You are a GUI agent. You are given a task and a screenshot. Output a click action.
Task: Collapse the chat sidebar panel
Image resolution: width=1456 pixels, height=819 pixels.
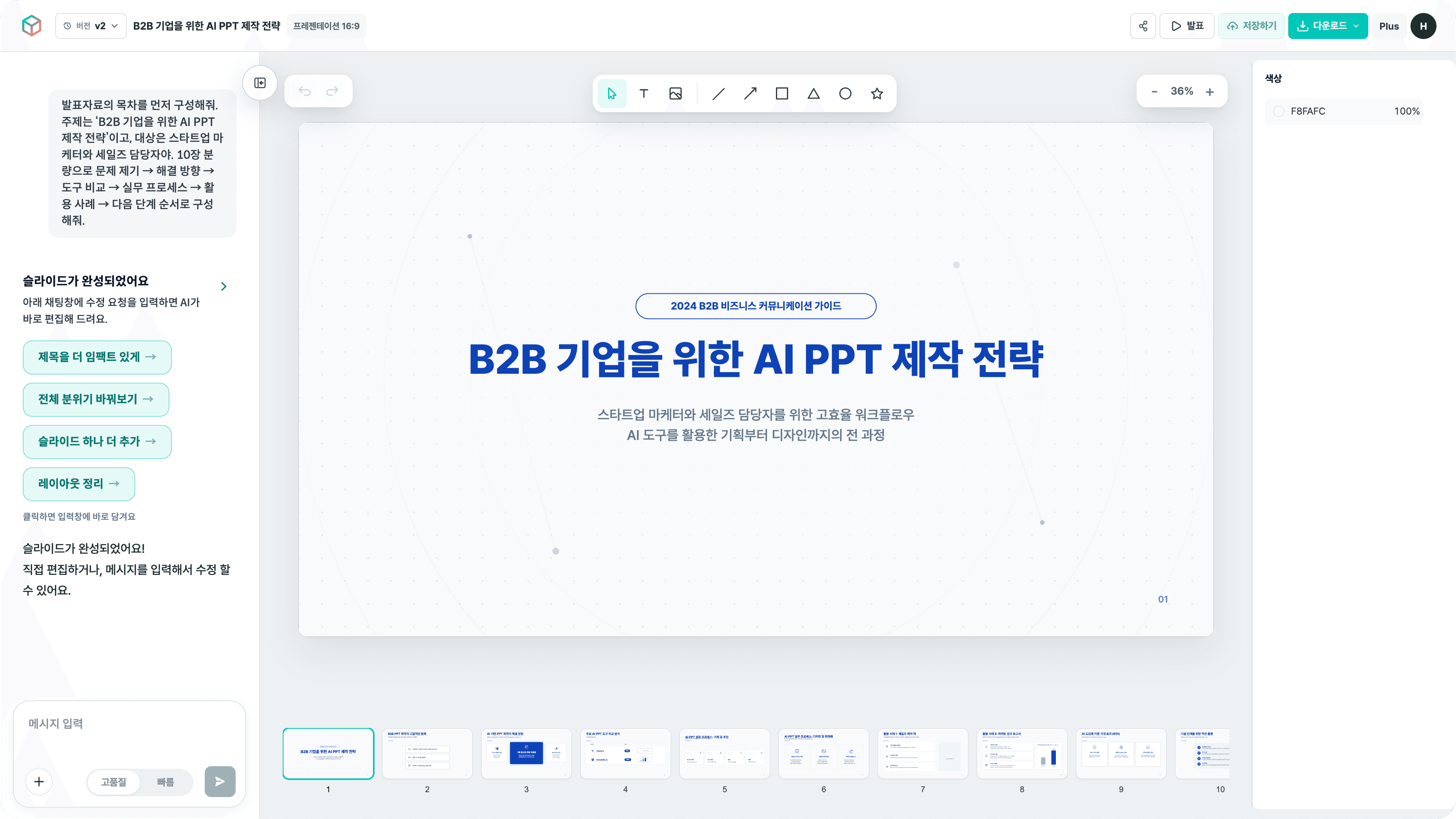pos(260,83)
